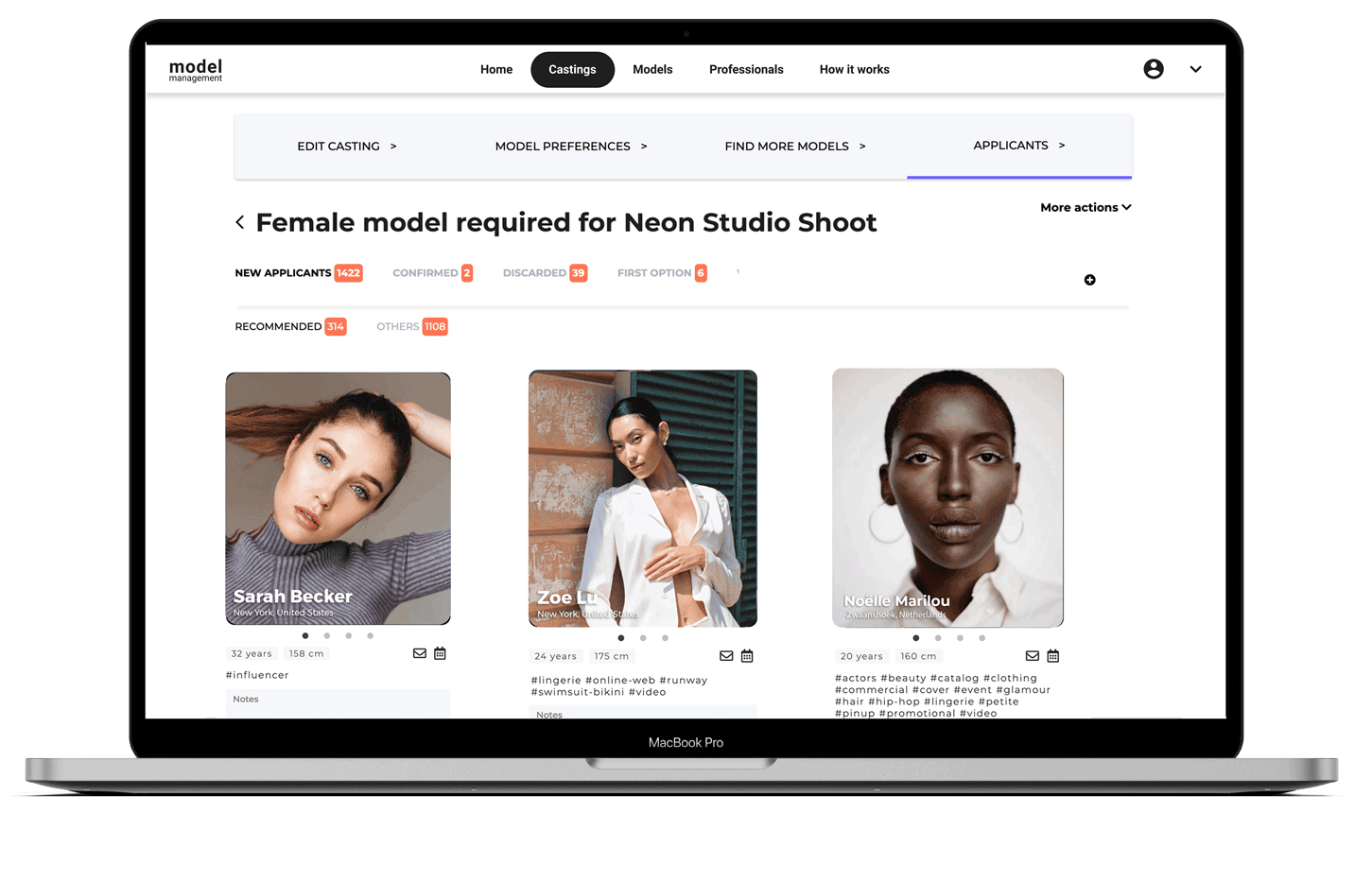Click envelope icon under Zoe Lu
Screen dimensions: 1372x883
(x=726, y=656)
